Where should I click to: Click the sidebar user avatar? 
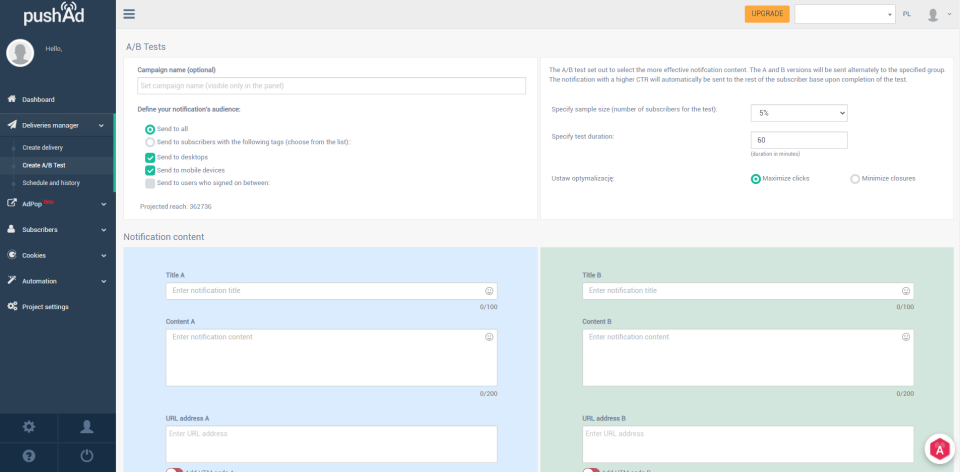[x=20, y=53]
